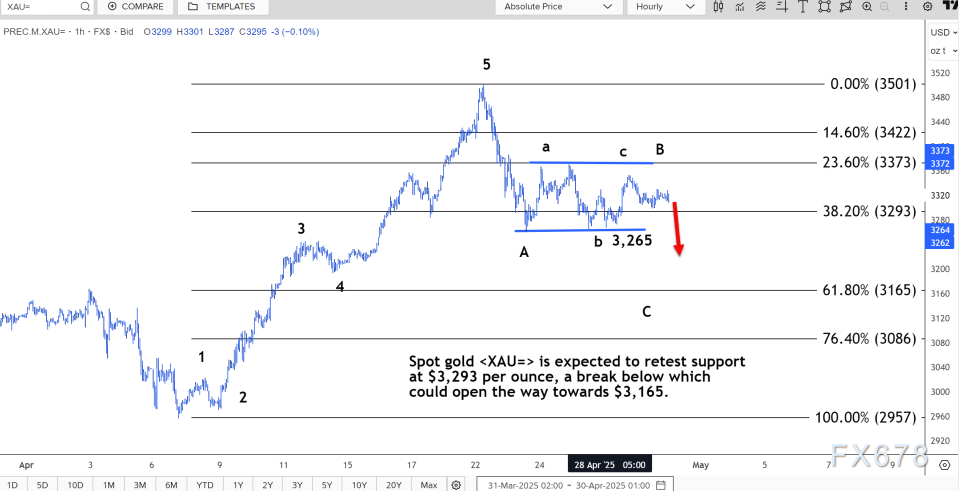
Task: Click the 3373 price label on axis
Action: [942, 152]
